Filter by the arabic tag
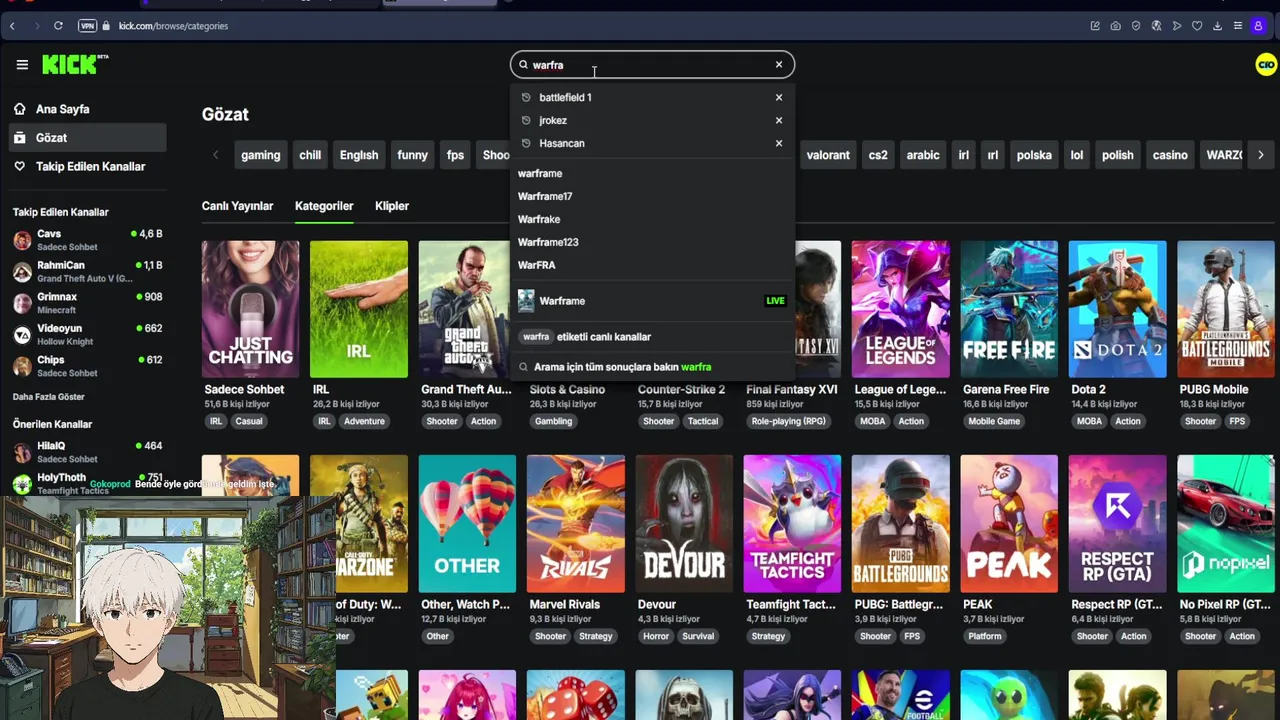Image resolution: width=1280 pixels, height=720 pixels. [x=923, y=155]
